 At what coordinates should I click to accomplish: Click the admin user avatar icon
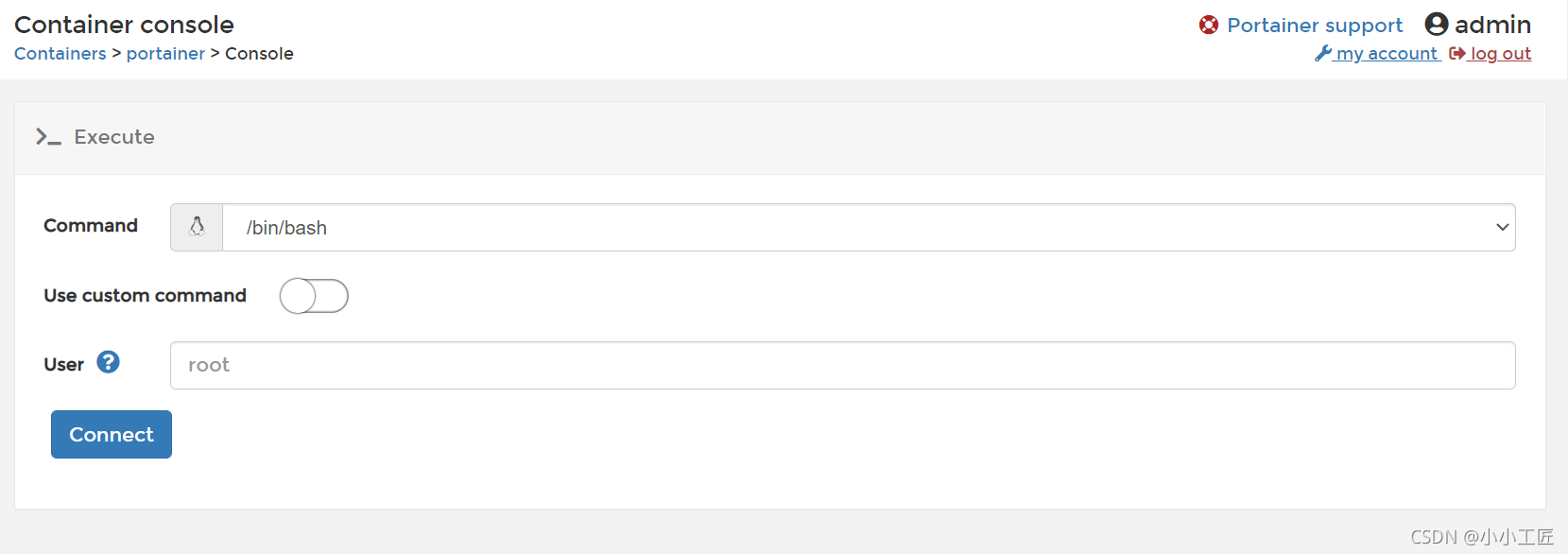click(x=1436, y=24)
